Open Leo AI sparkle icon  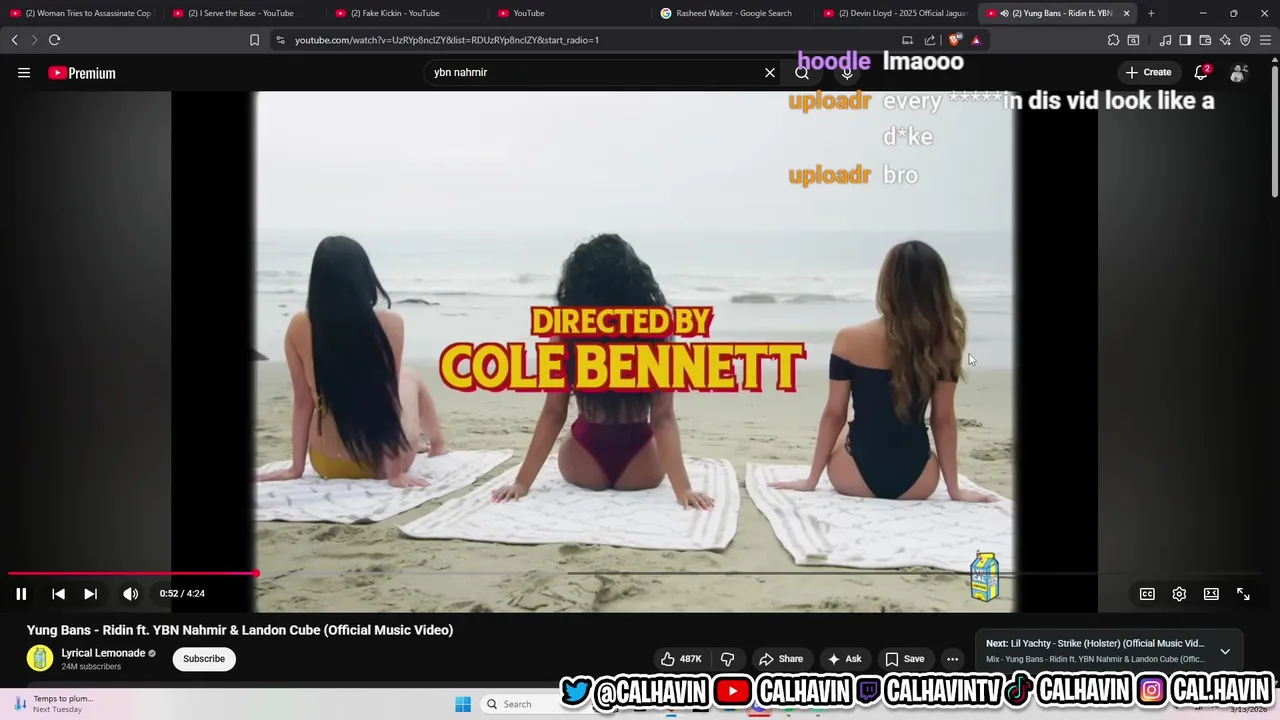point(1225,40)
